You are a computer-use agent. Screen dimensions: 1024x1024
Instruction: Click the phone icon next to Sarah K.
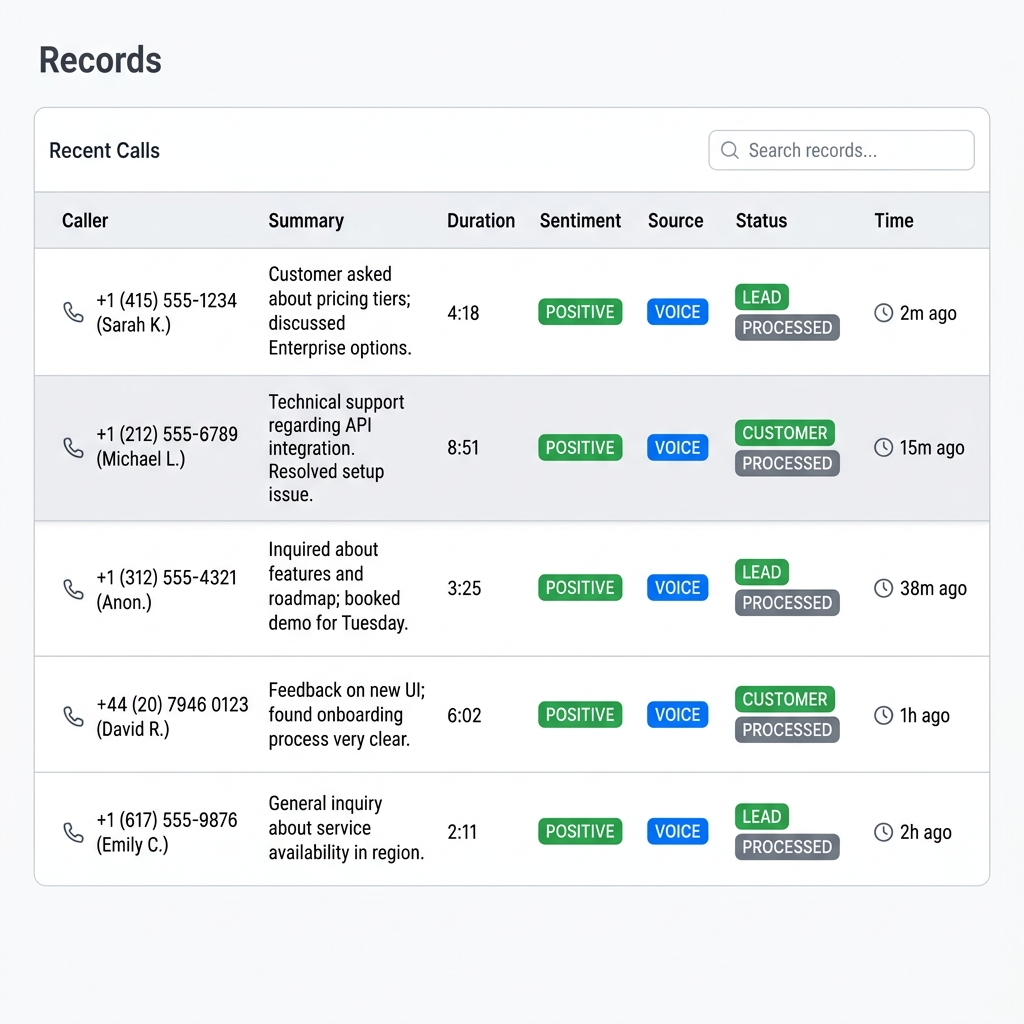[72, 312]
